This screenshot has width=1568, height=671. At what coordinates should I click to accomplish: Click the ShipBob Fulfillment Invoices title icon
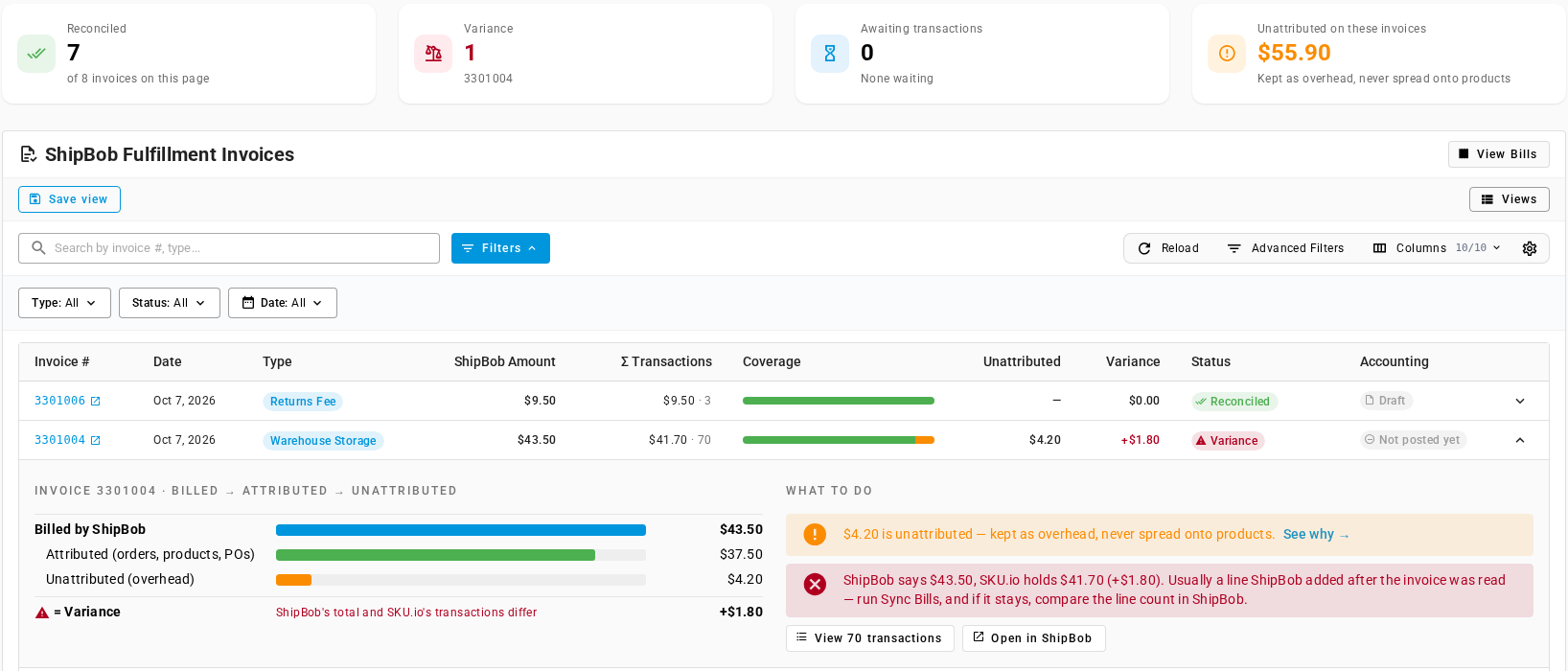click(x=29, y=154)
